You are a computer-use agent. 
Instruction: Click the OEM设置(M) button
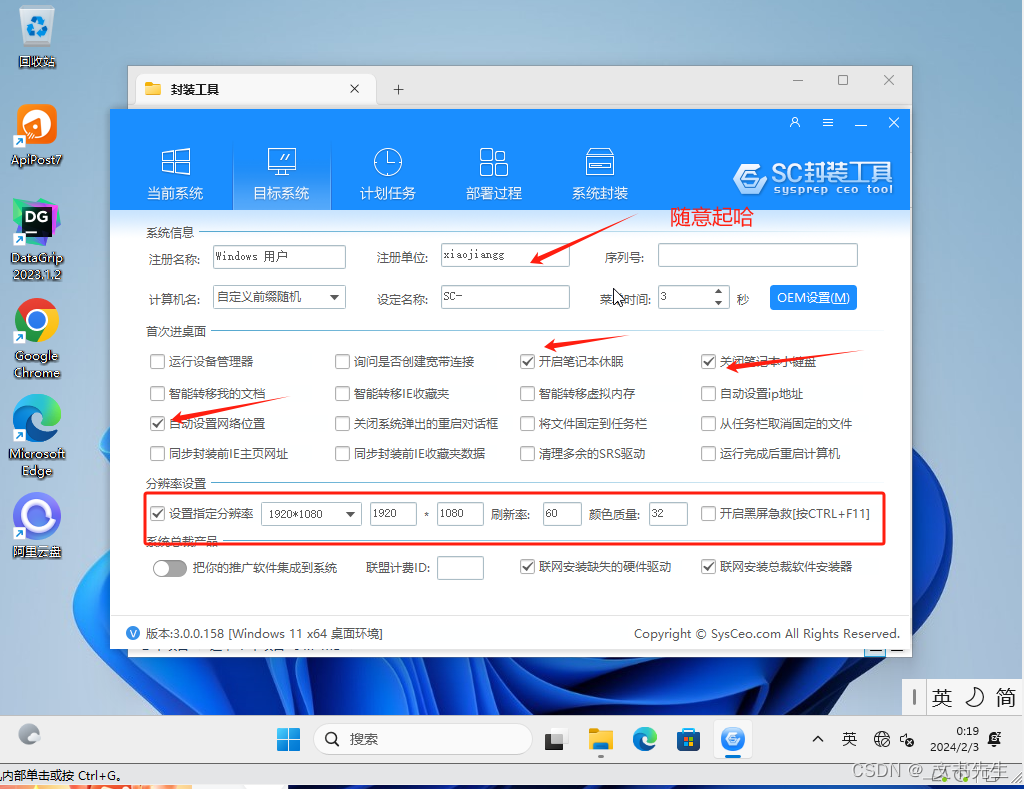pos(813,298)
